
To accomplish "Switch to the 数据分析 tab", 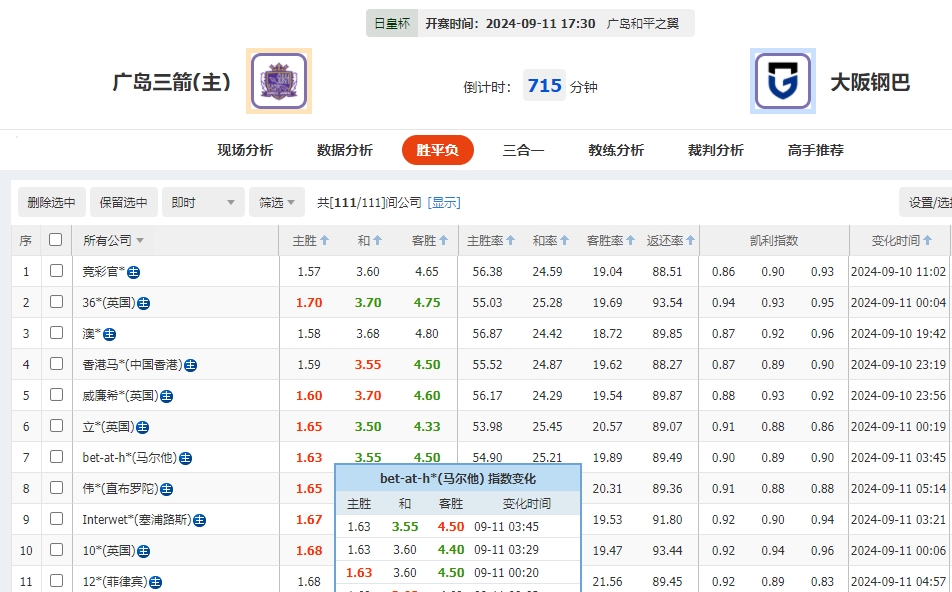I will [342, 149].
